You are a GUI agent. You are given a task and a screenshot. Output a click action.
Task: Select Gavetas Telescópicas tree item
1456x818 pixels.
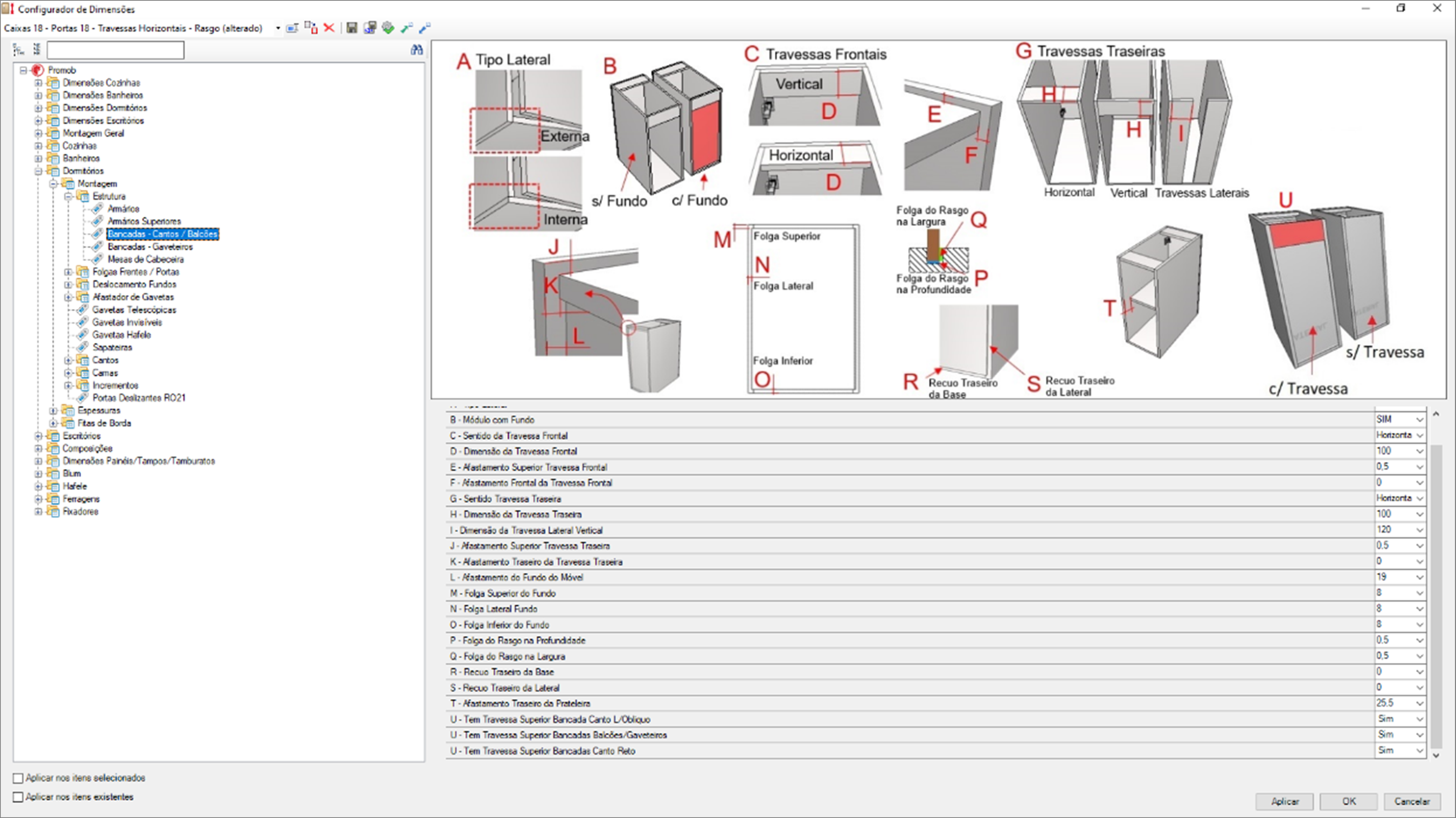[x=135, y=310]
